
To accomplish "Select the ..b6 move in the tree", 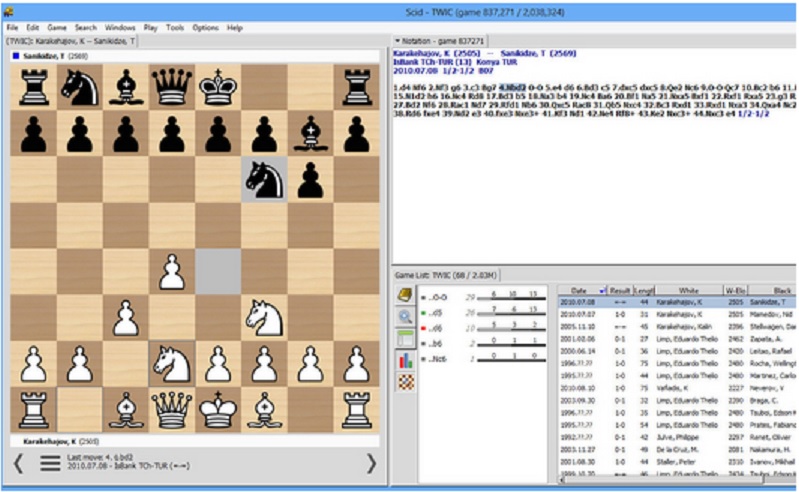I will (x=435, y=344).
